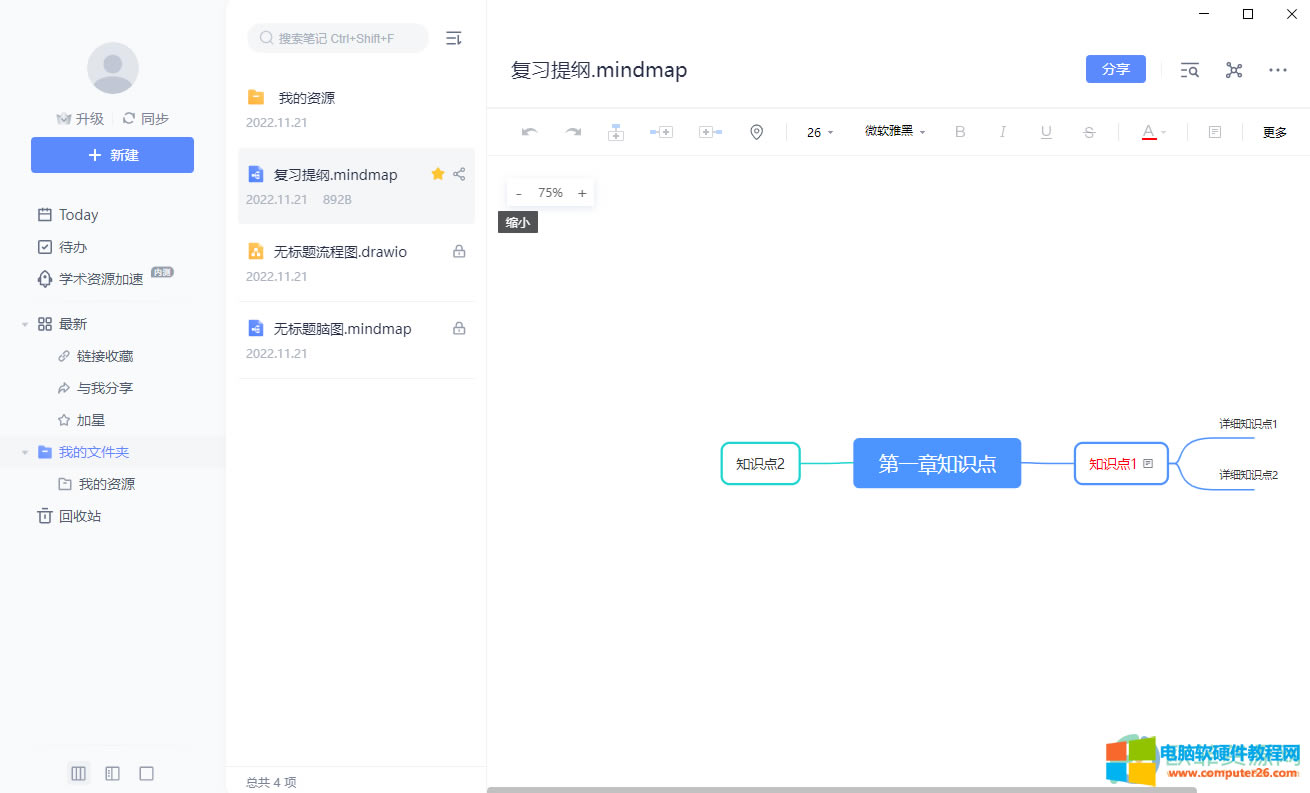1310x793 pixels.
Task: Click share icon on 复习提纲.mindmap item
Action: (x=459, y=174)
